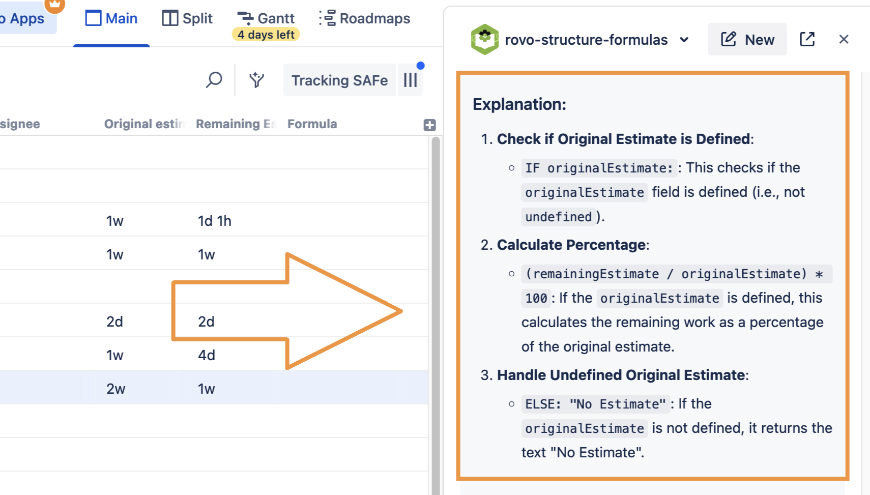Click the Original estimate column header
Viewport: 870px width, 495px height.
click(x=144, y=124)
